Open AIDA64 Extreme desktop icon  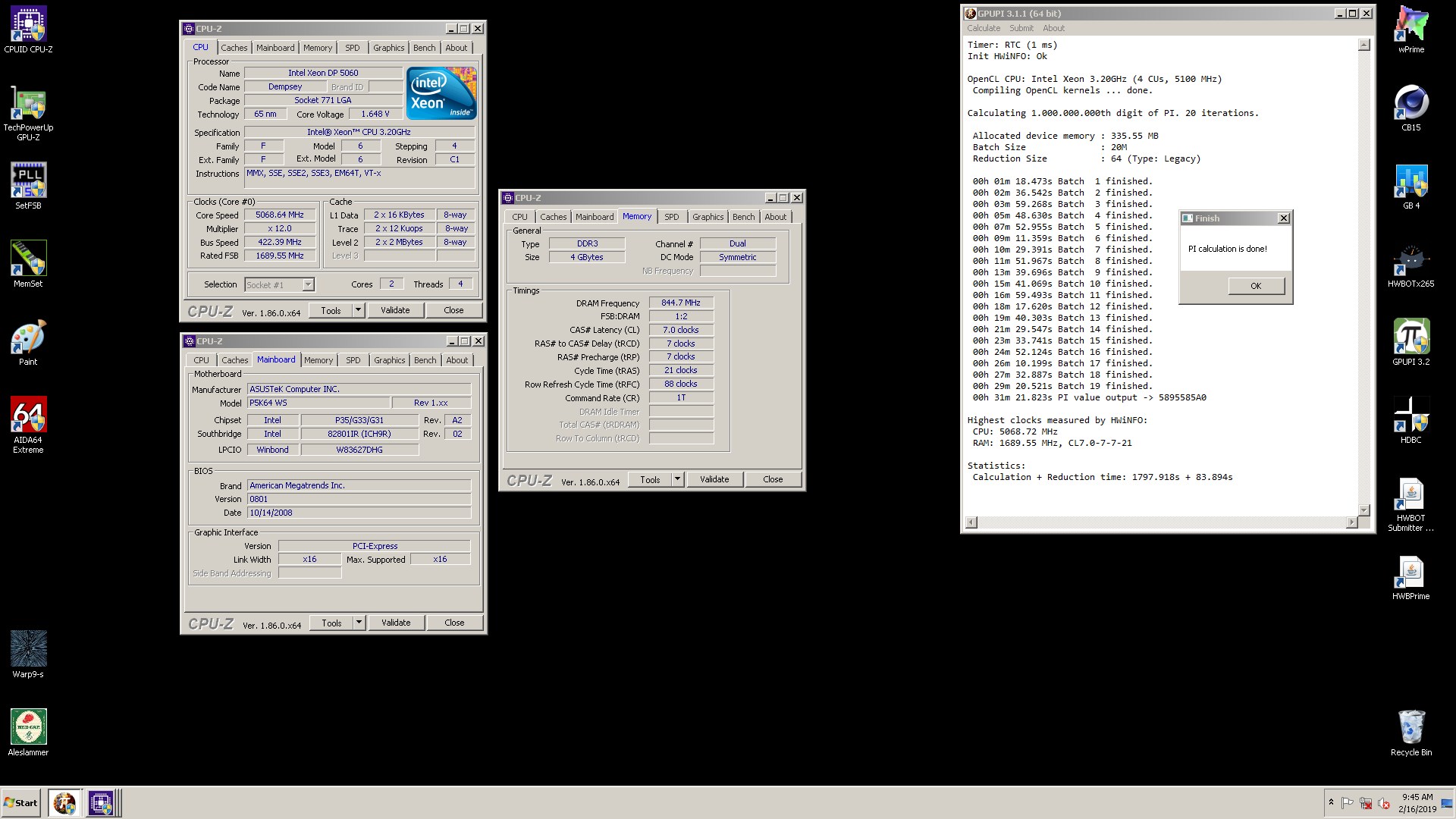coord(28,425)
